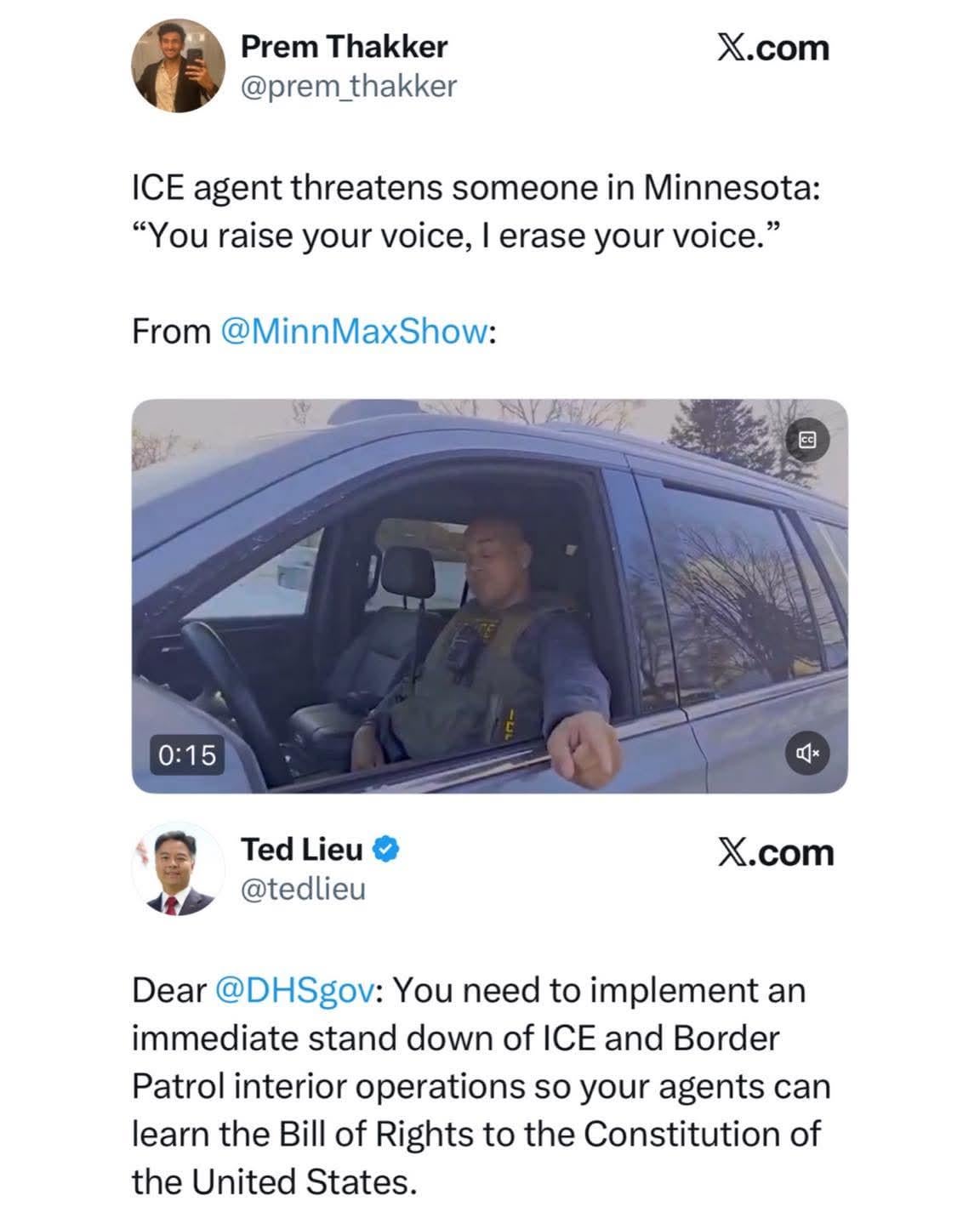Click the 0:15 video duration badge
980x1218 pixels.
coord(188,754)
